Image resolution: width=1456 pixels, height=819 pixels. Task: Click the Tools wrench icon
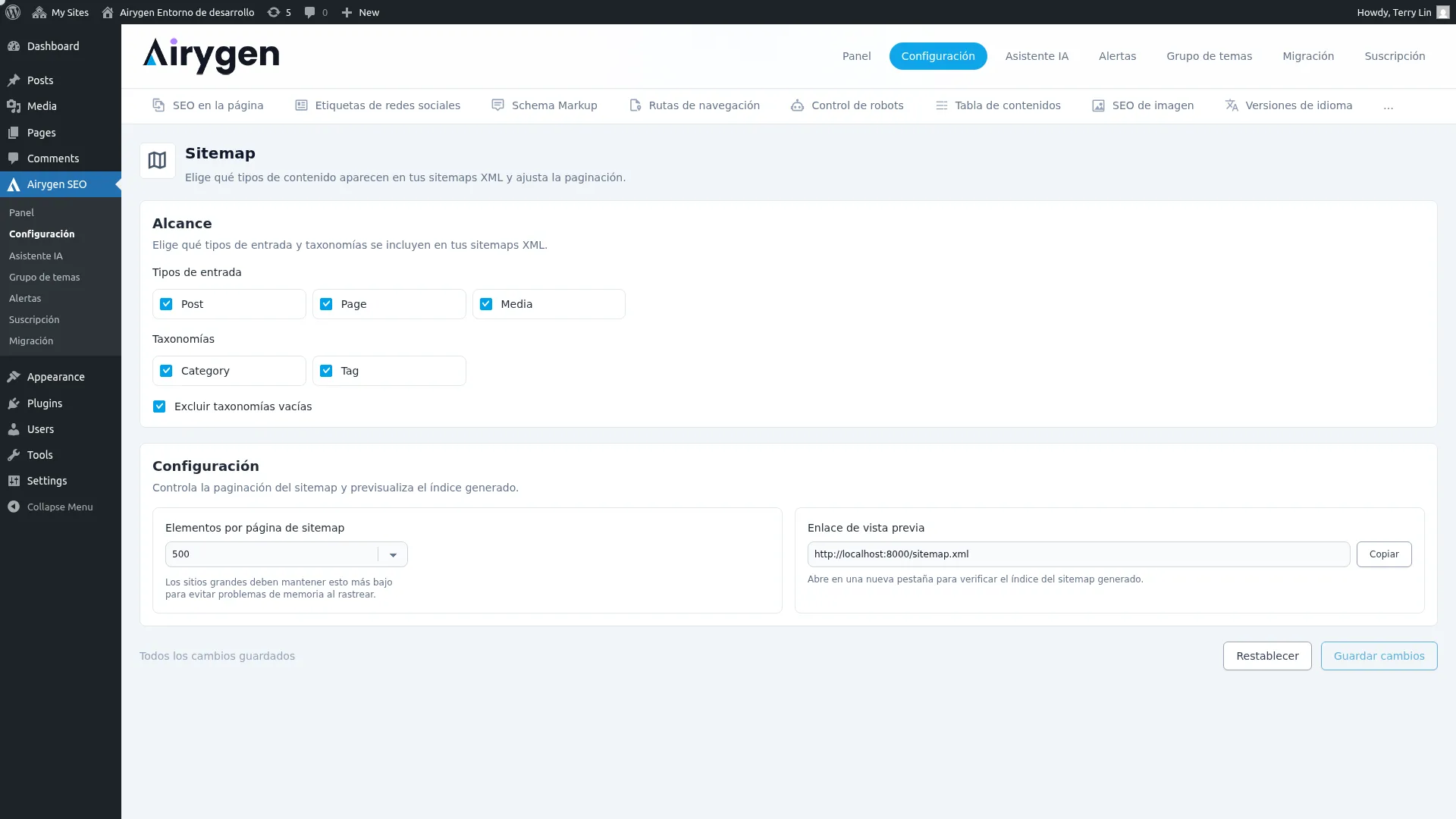(x=14, y=455)
